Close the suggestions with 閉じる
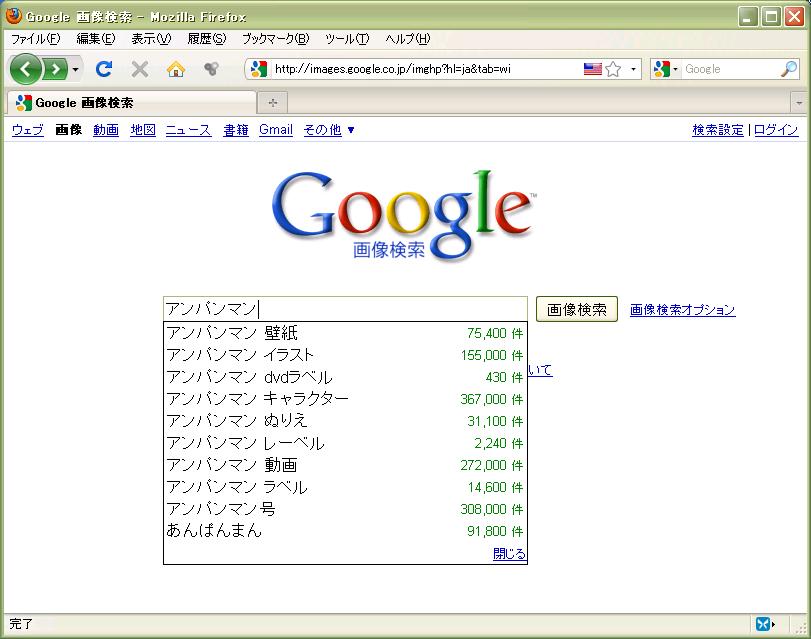 point(509,554)
